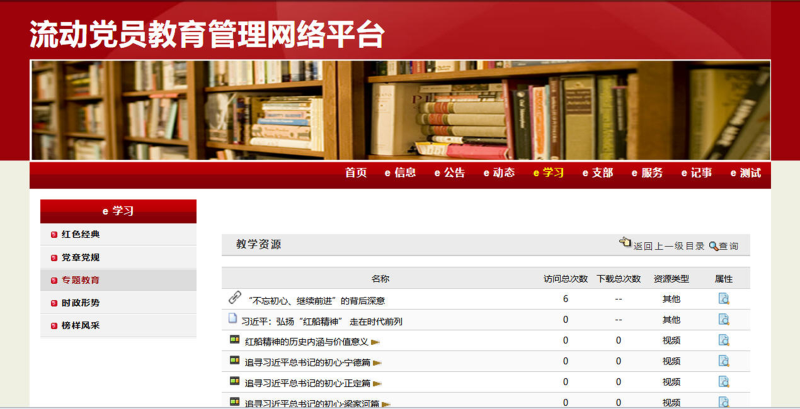Select 红色经典 in the sidebar
This screenshot has height=409, width=800.
tap(81, 235)
